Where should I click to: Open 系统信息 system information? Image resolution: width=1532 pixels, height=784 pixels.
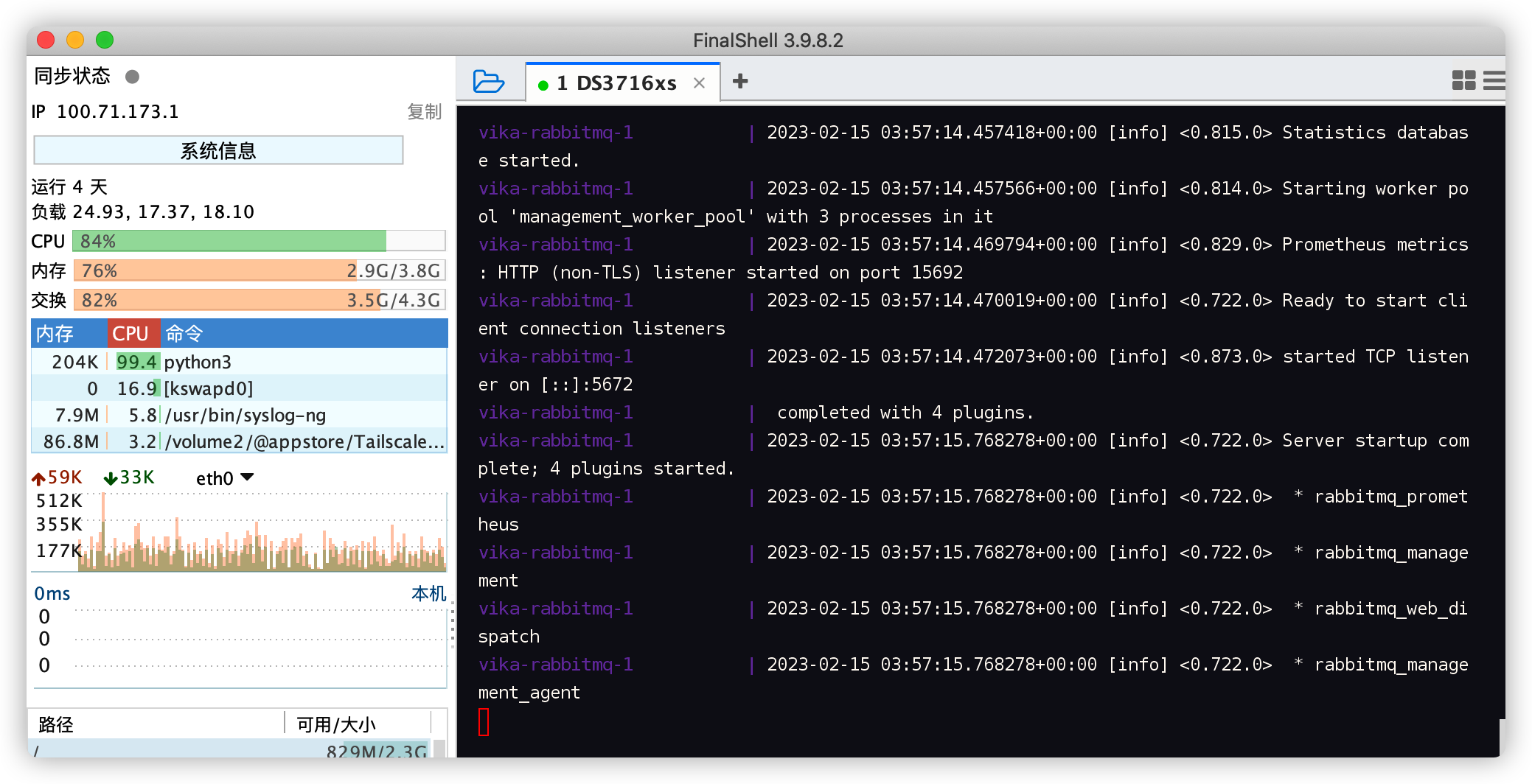[x=218, y=150]
